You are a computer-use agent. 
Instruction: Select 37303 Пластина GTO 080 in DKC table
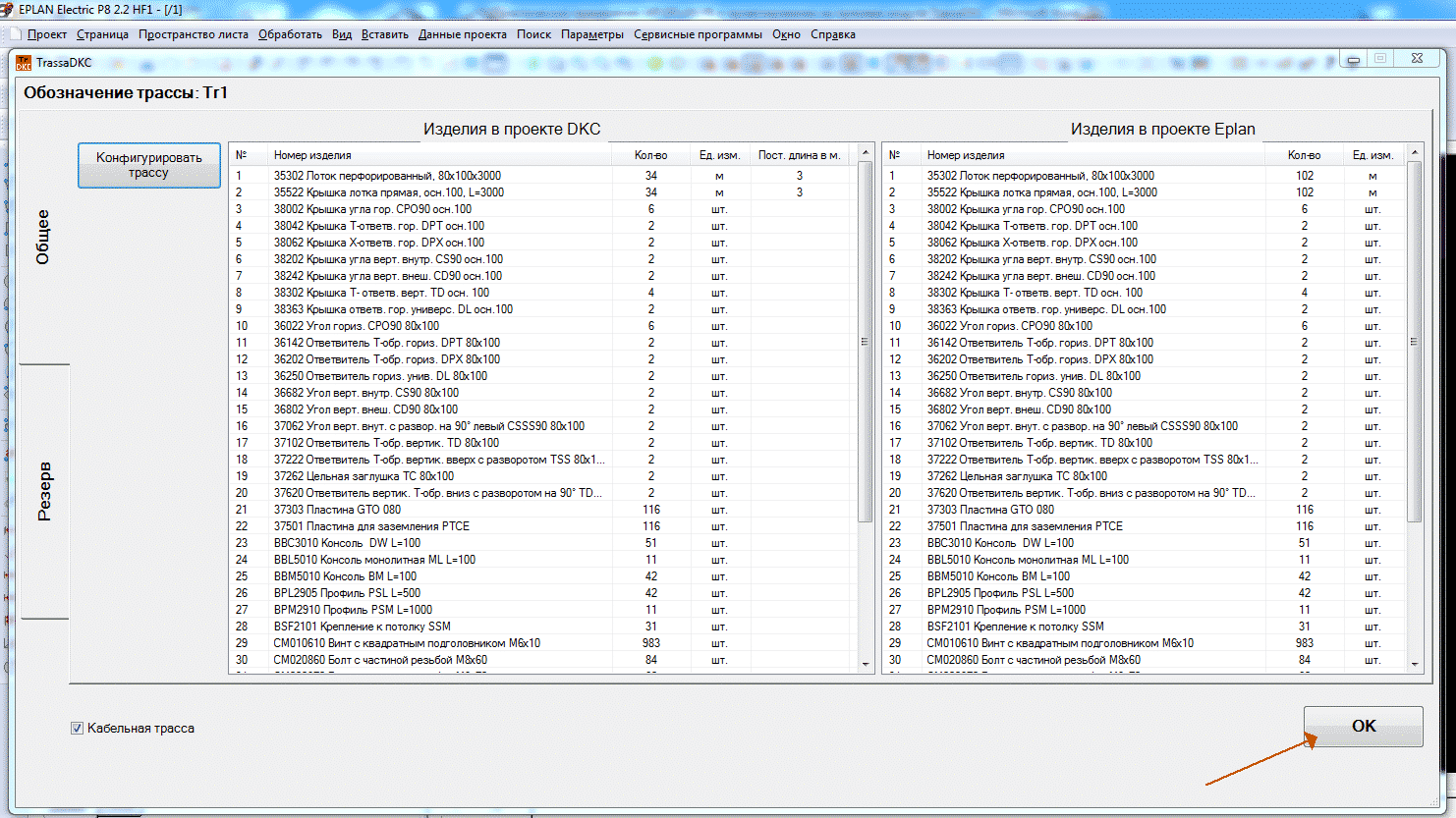pos(543,510)
